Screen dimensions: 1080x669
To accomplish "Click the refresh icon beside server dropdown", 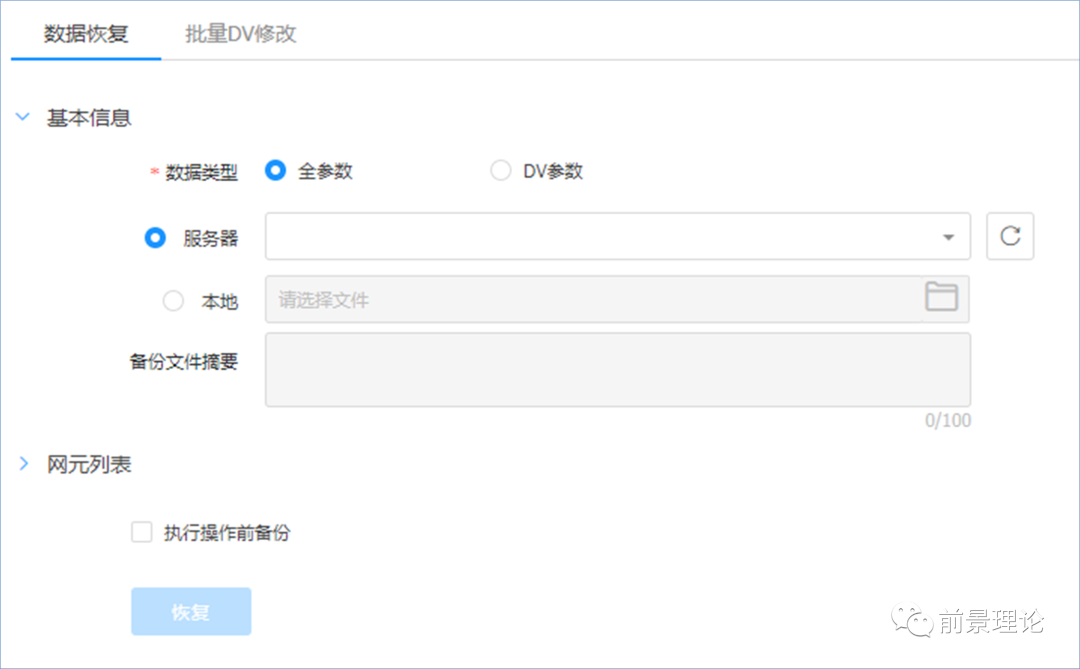I will tap(1010, 237).
